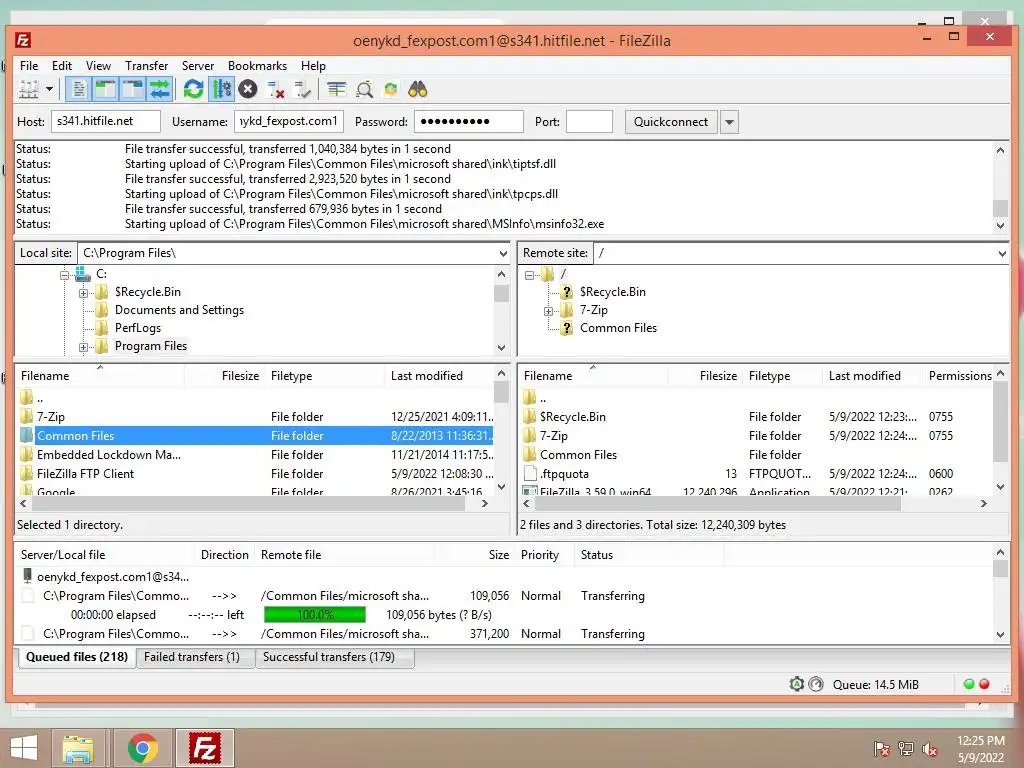Sort local list by Last modified header

tap(440, 376)
